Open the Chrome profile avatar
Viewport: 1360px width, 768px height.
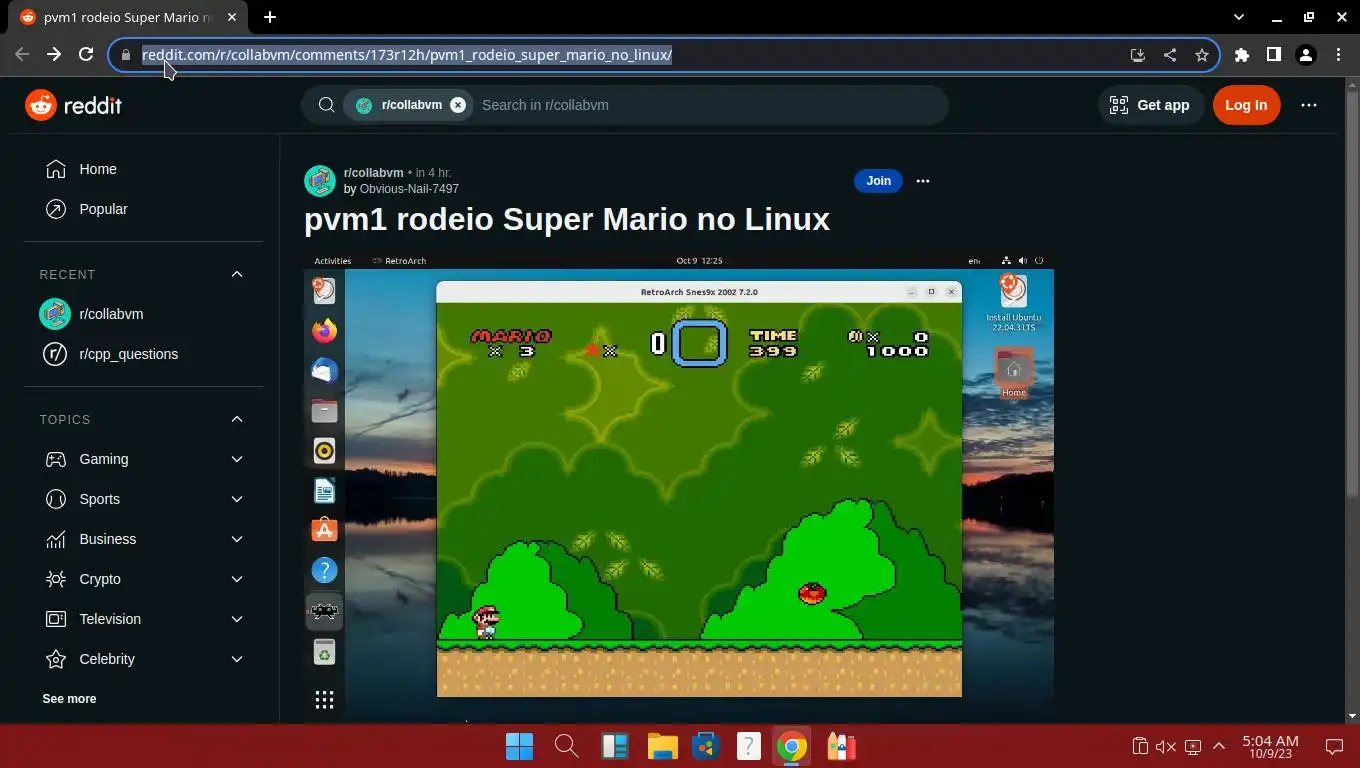tap(1306, 55)
